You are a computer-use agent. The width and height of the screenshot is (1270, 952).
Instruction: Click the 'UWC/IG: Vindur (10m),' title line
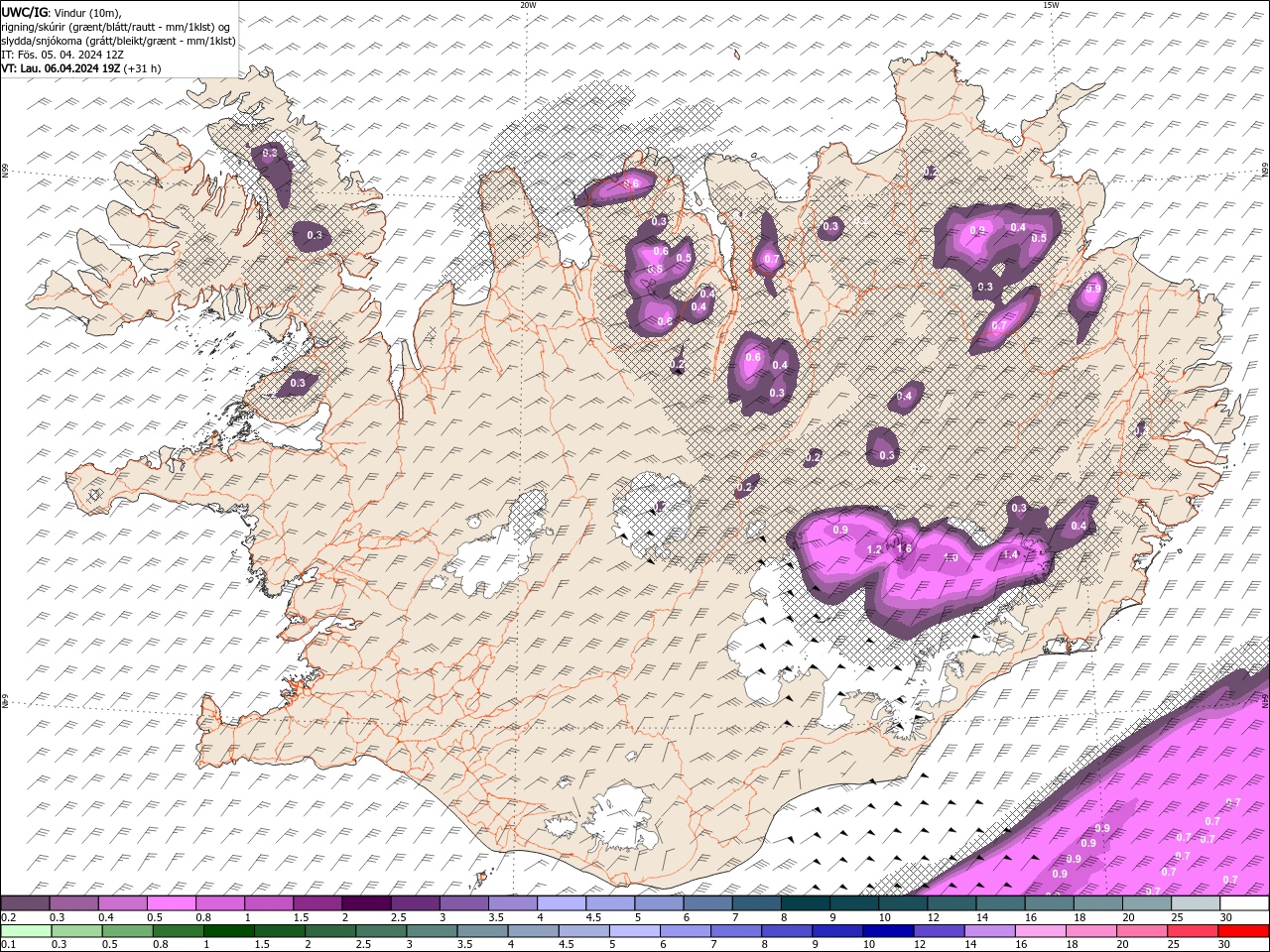click(x=62, y=12)
